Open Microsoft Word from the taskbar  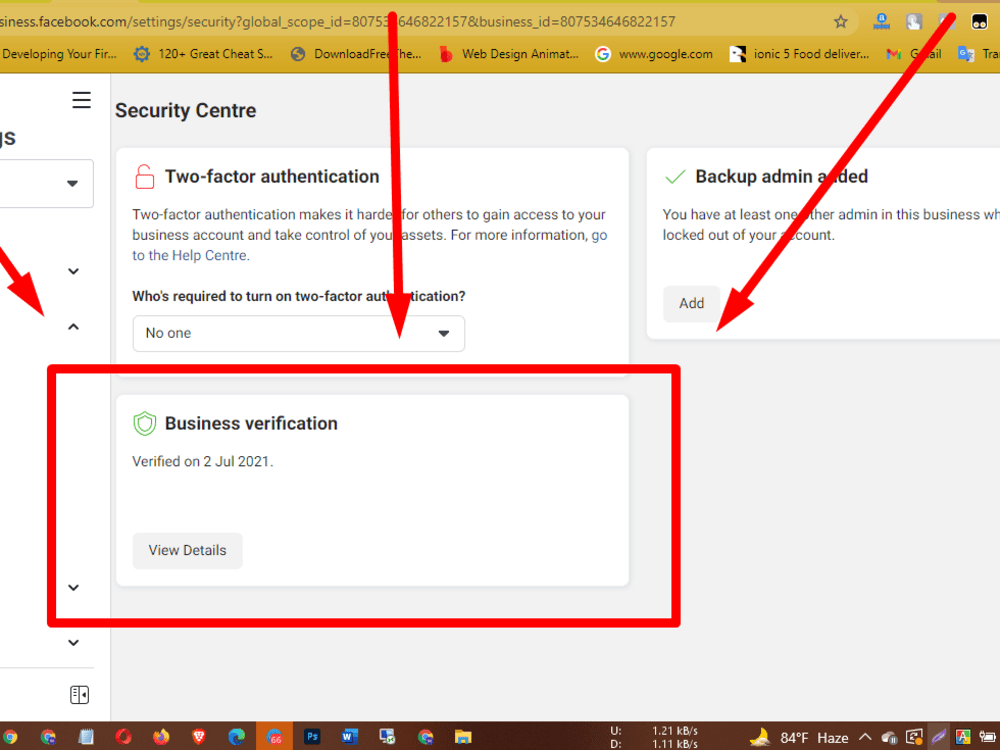(x=349, y=737)
